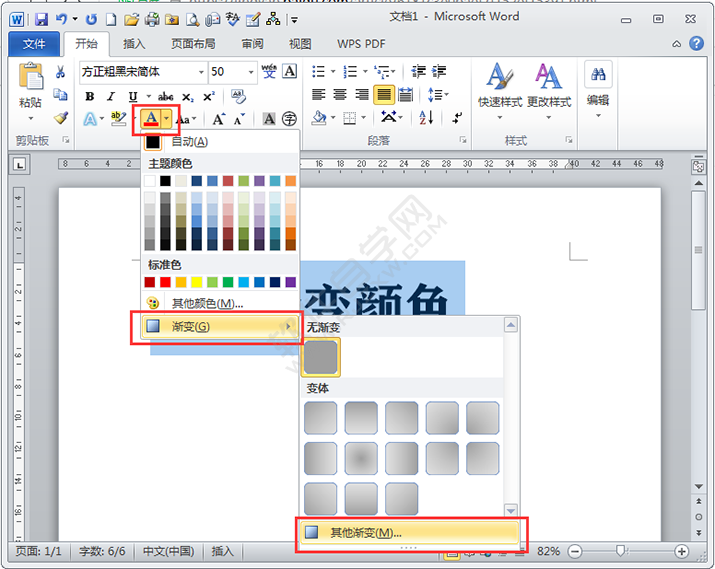715x569 pixels.
Task: Save the document with the floppy icon
Action: click(41, 19)
